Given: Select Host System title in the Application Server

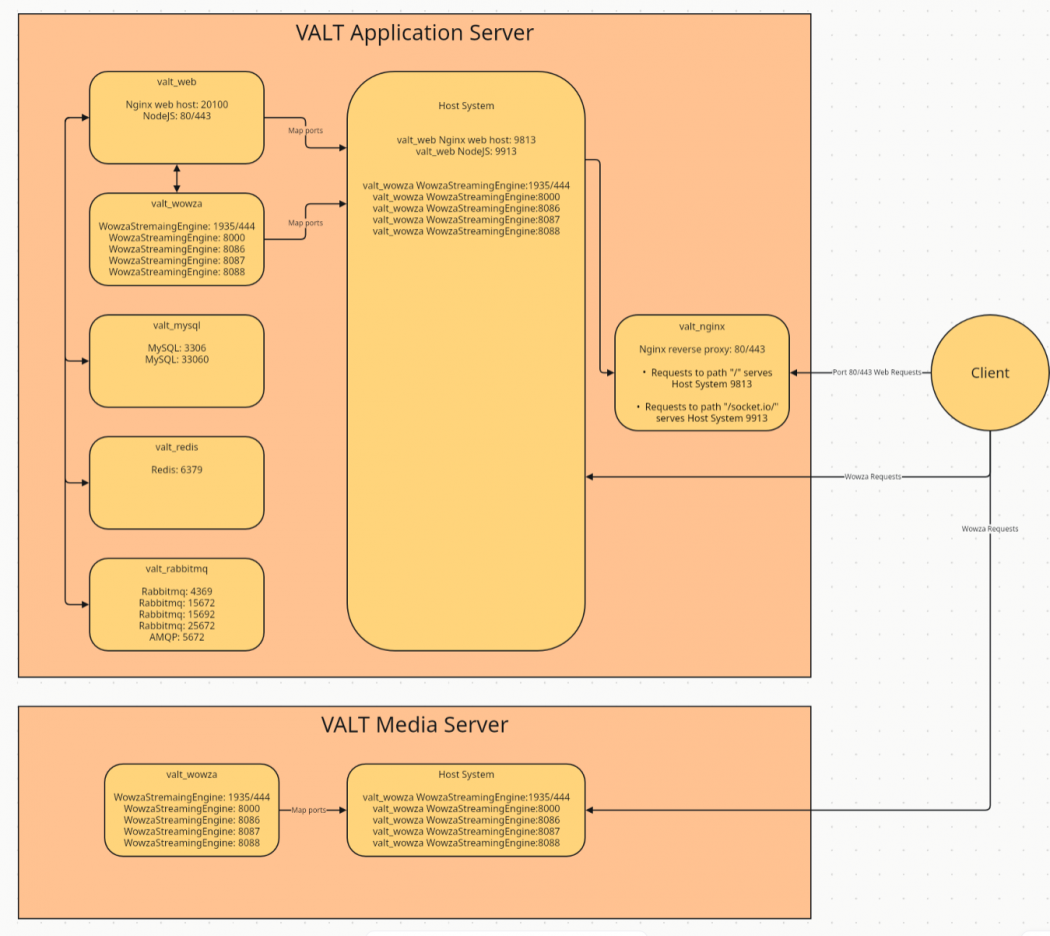Looking at the screenshot, I should [x=466, y=106].
